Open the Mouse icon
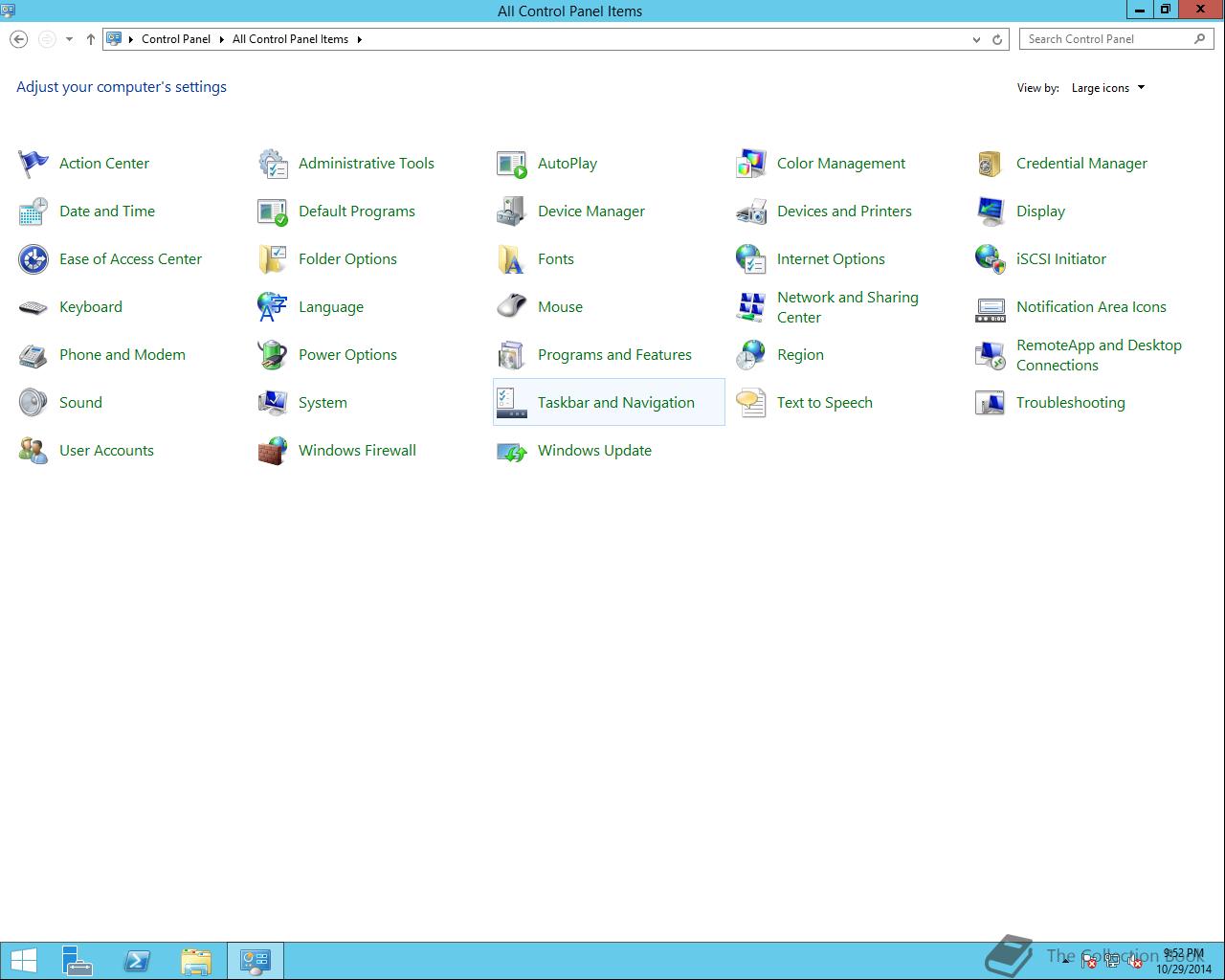Viewport: 1225px width, 980px height. pos(512,307)
